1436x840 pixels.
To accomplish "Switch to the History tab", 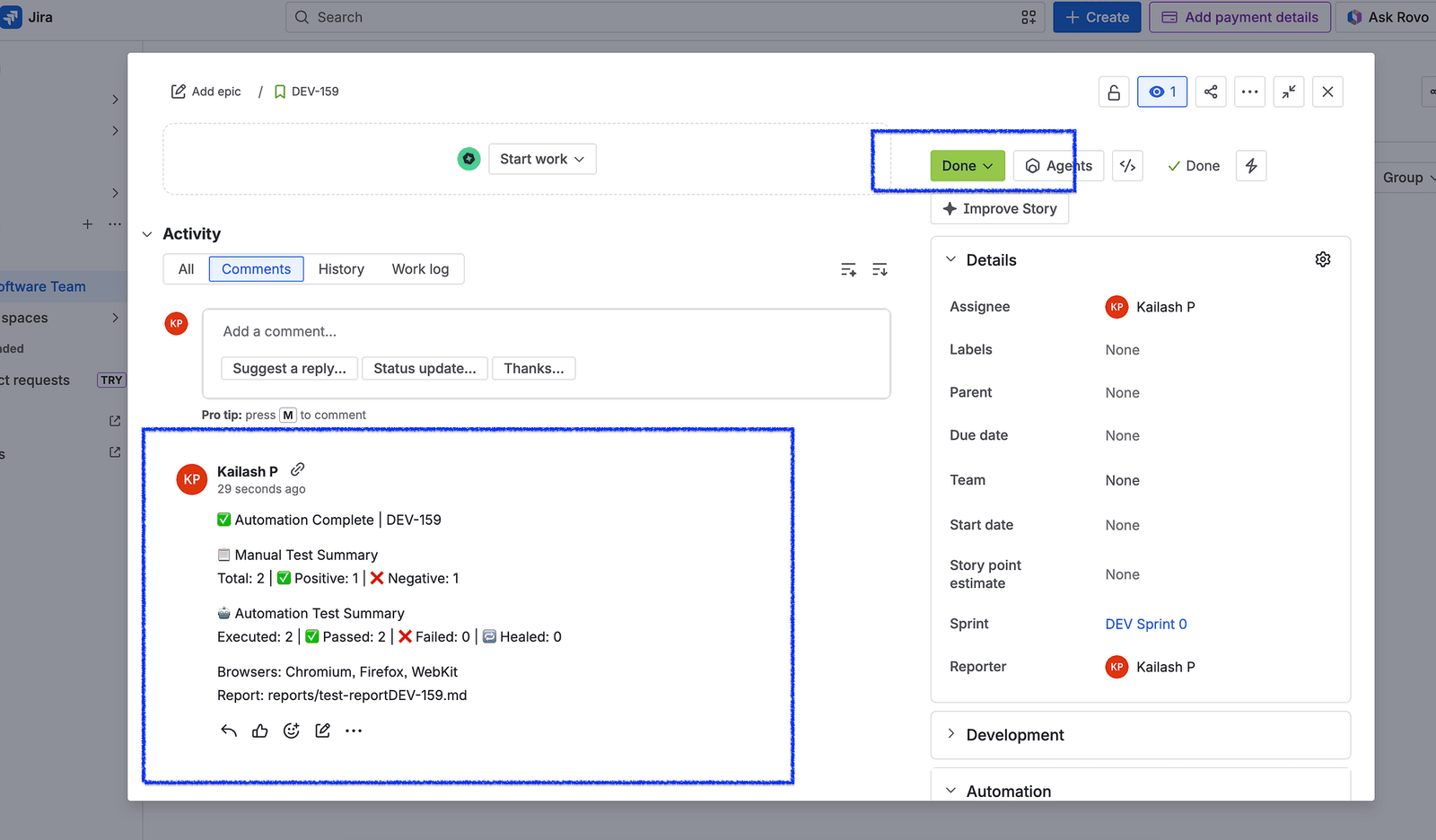I will (x=341, y=269).
